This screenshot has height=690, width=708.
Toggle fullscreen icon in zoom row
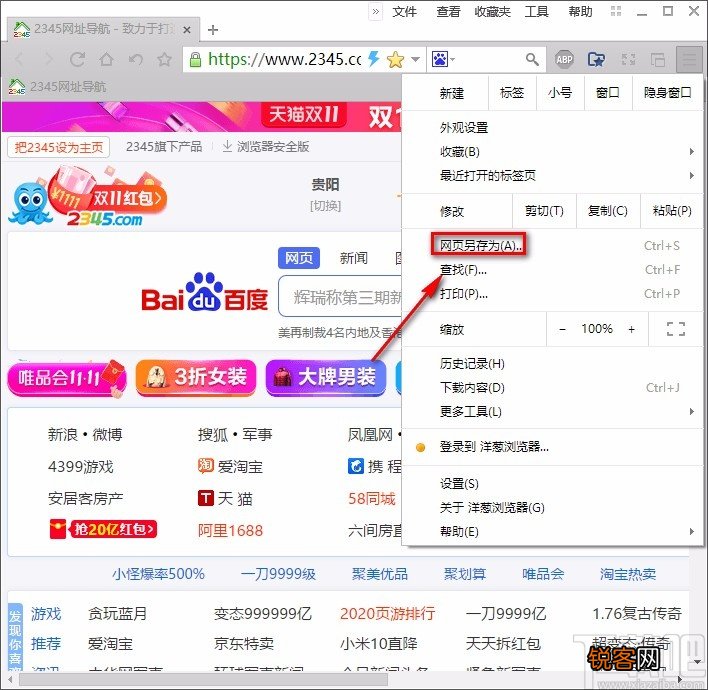675,329
